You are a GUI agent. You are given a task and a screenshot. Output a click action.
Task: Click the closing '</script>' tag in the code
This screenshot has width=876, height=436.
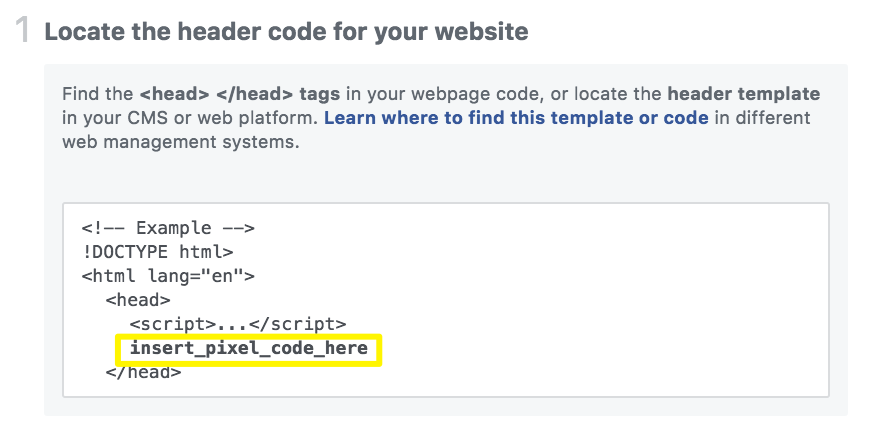coord(297,324)
